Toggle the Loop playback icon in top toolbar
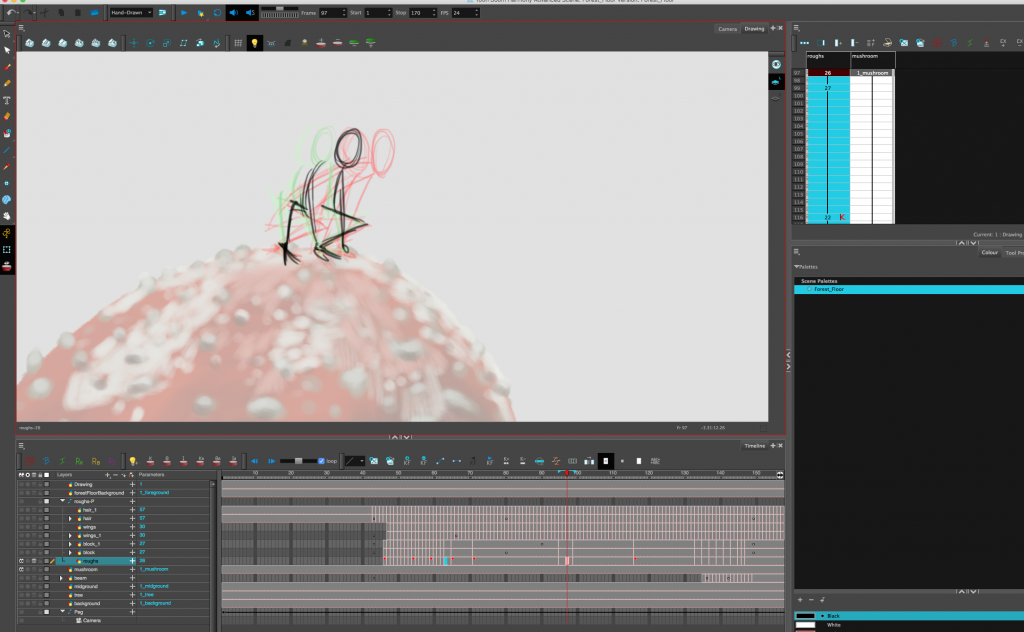Viewport: 1024px width, 632px height. tap(216, 13)
